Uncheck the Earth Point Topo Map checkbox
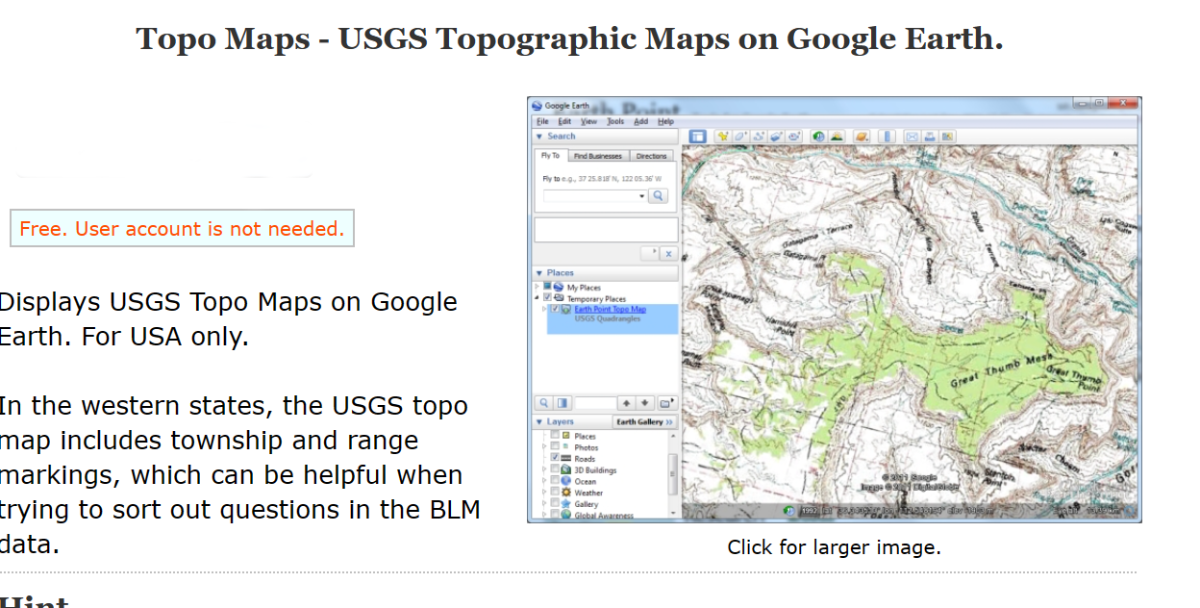Screen dimensions: 1200x608 [x=555, y=309]
